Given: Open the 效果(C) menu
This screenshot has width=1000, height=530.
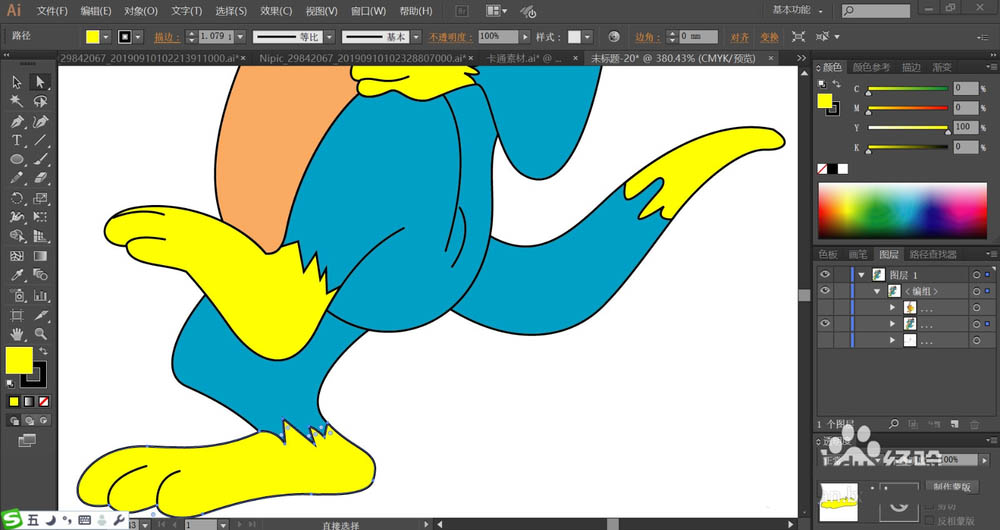Looking at the screenshot, I should click(276, 11).
